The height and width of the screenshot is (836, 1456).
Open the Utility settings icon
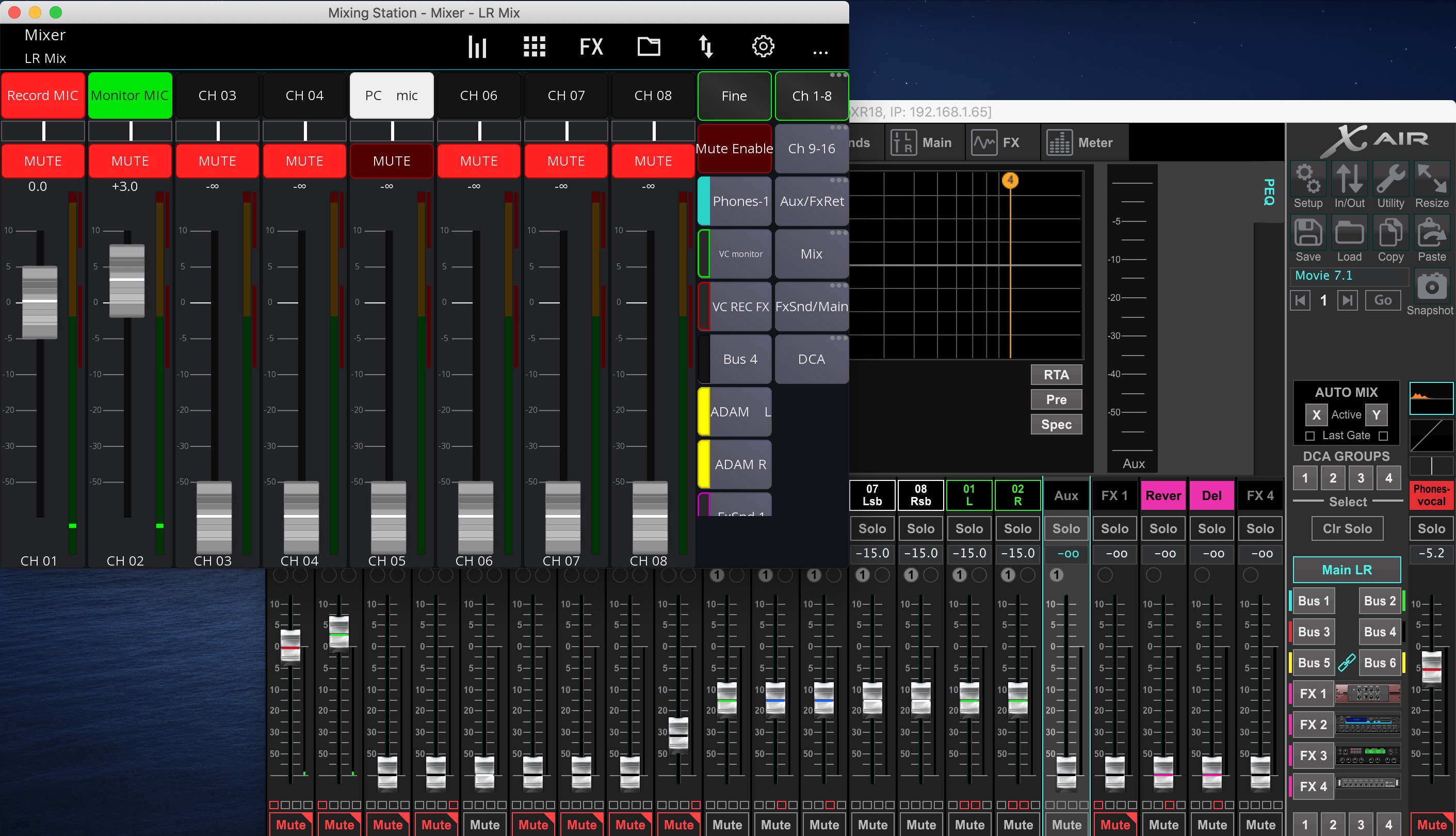(1391, 184)
